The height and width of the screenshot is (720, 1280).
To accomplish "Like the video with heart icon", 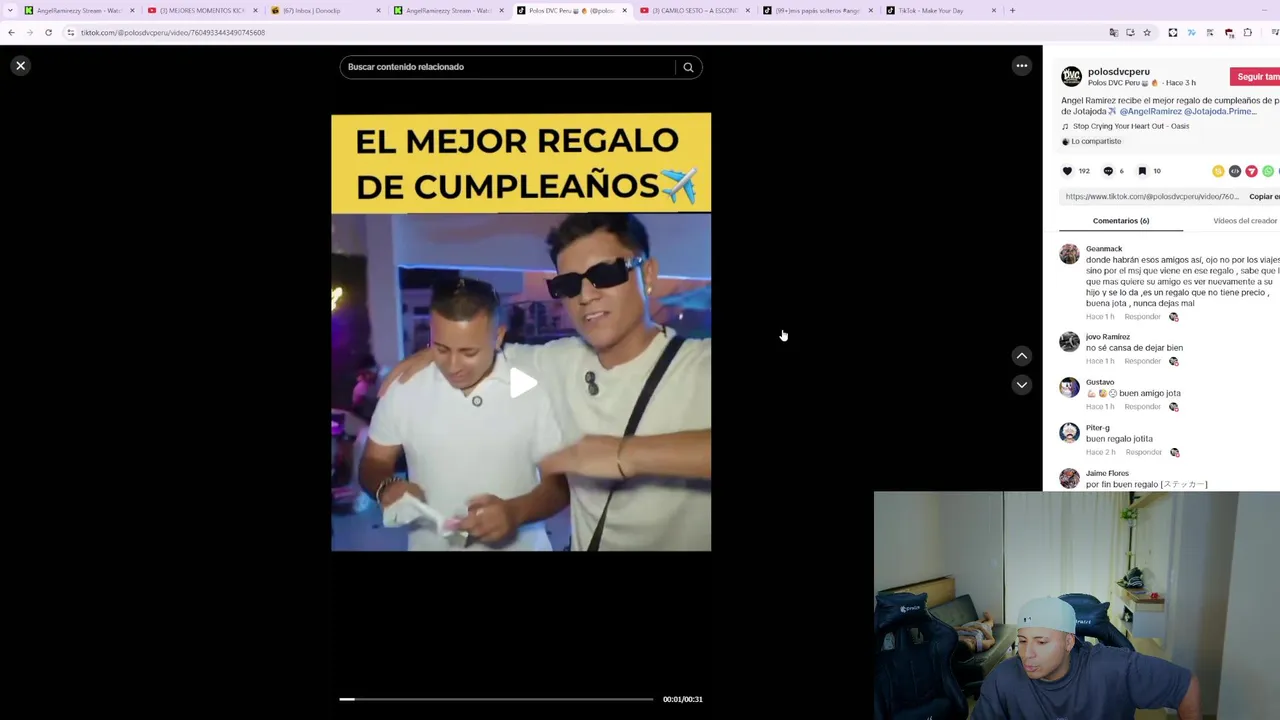I will 1067,171.
